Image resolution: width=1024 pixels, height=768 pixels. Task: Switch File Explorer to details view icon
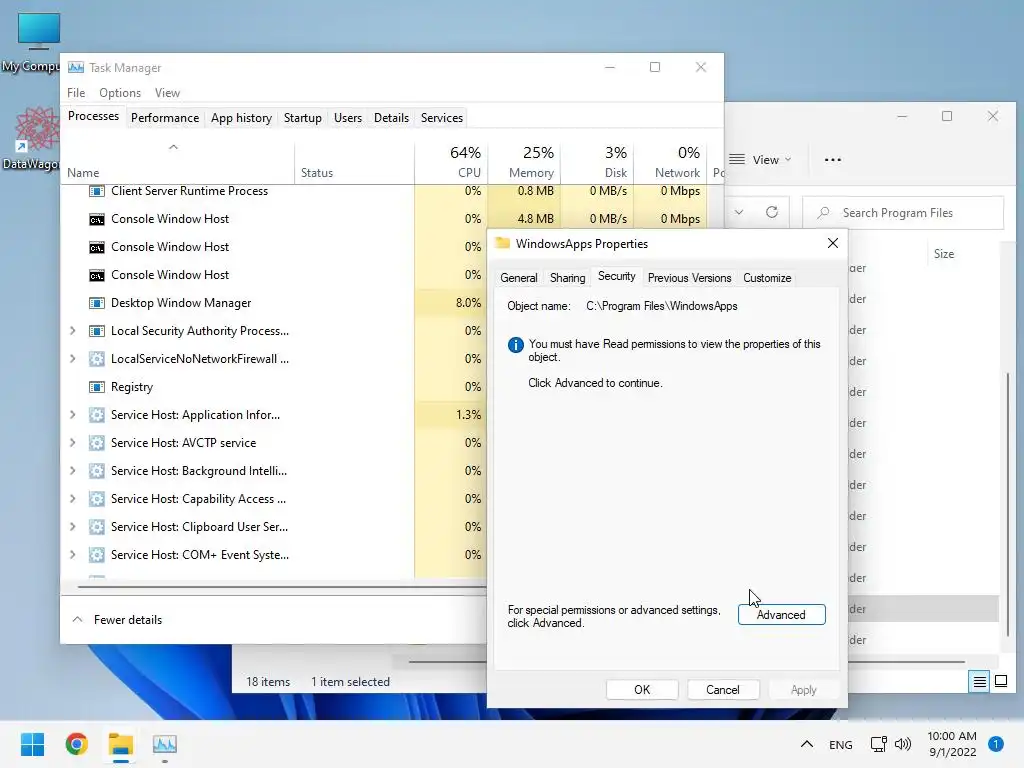point(980,682)
